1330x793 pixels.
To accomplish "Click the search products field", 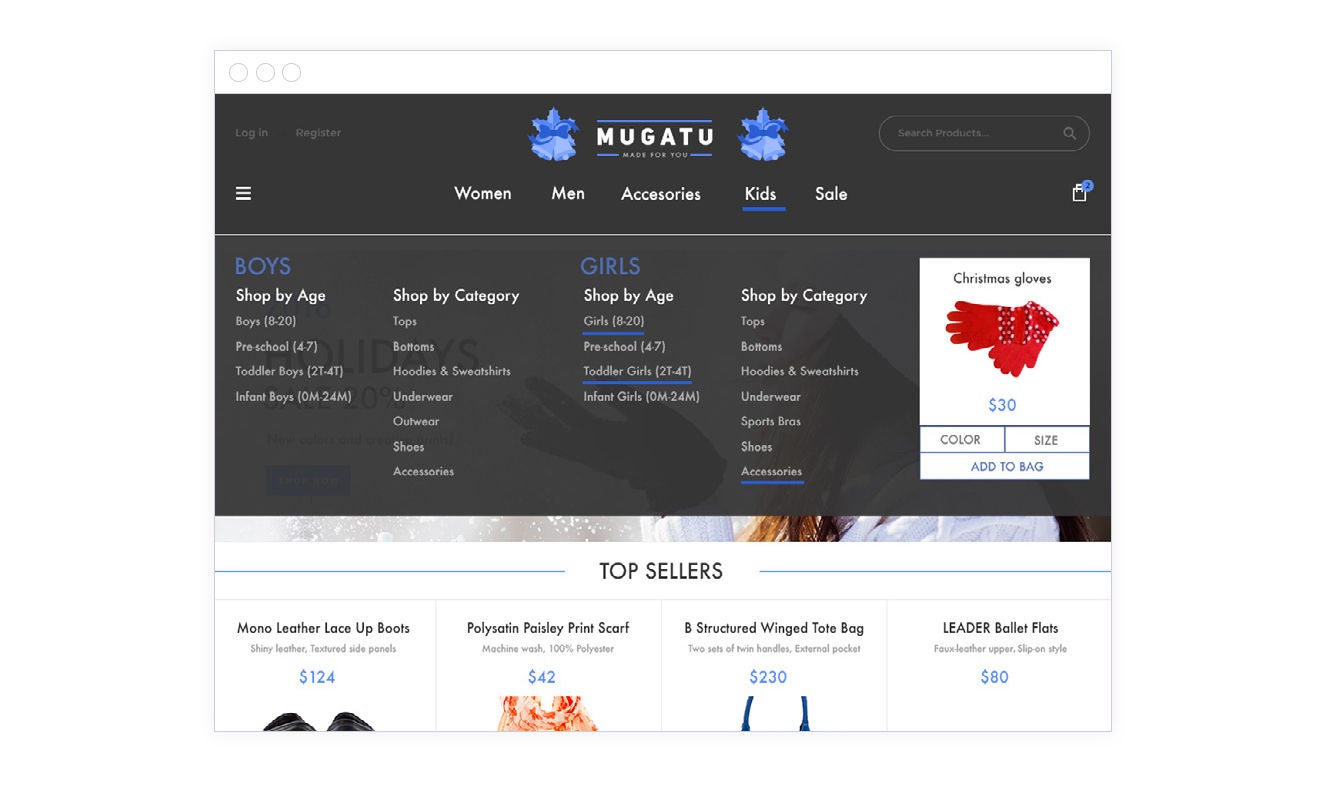I will click(984, 133).
